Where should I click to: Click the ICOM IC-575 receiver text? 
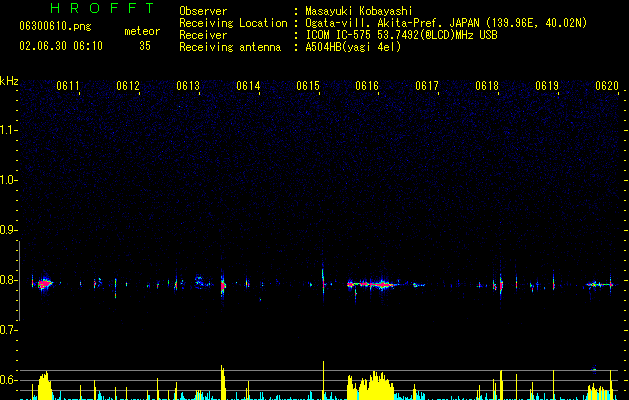tap(401, 35)
